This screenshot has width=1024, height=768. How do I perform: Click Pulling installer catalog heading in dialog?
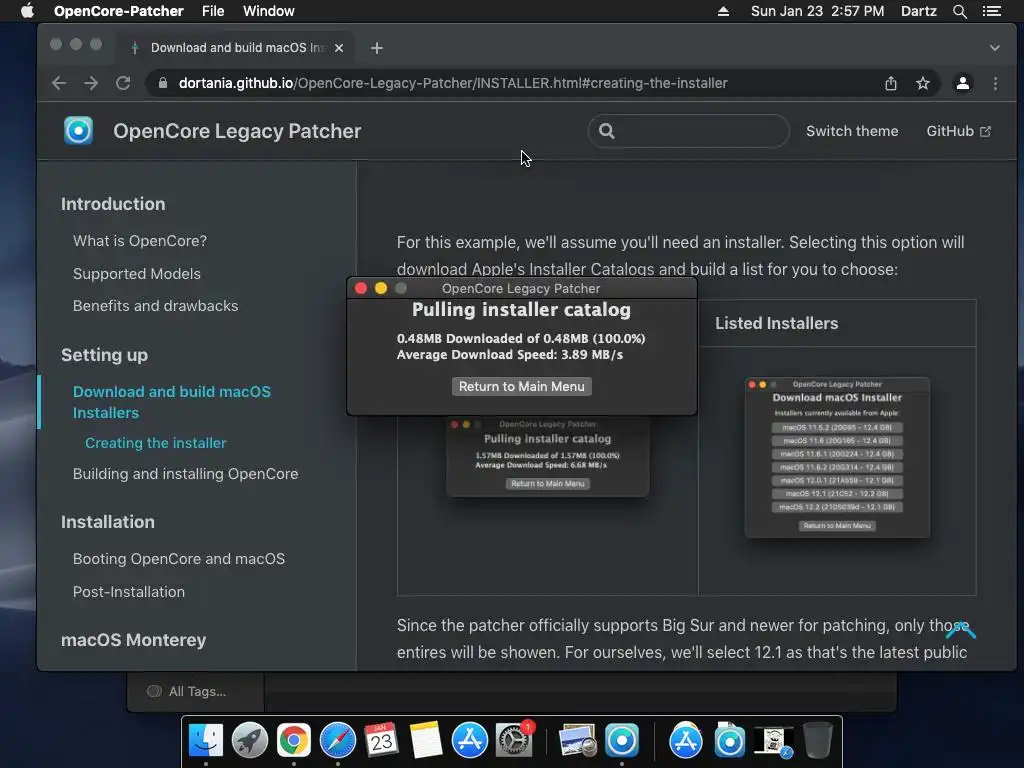pos(521,310)
